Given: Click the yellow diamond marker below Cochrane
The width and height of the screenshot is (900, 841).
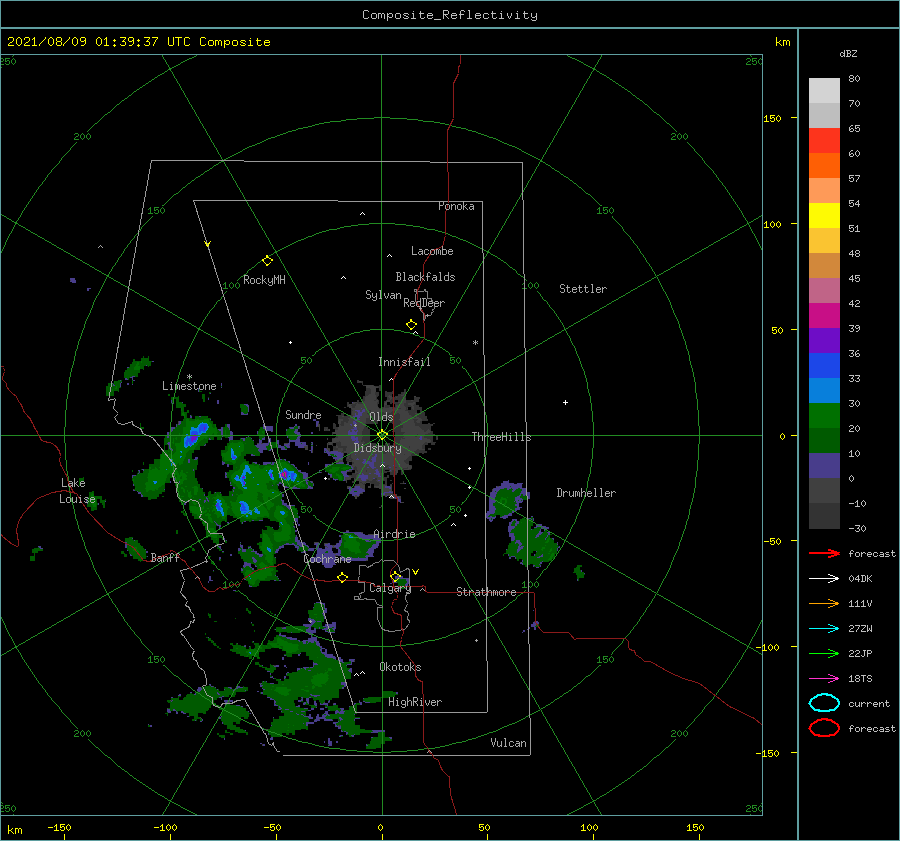Looking at the screenshot, I should 342,577.
